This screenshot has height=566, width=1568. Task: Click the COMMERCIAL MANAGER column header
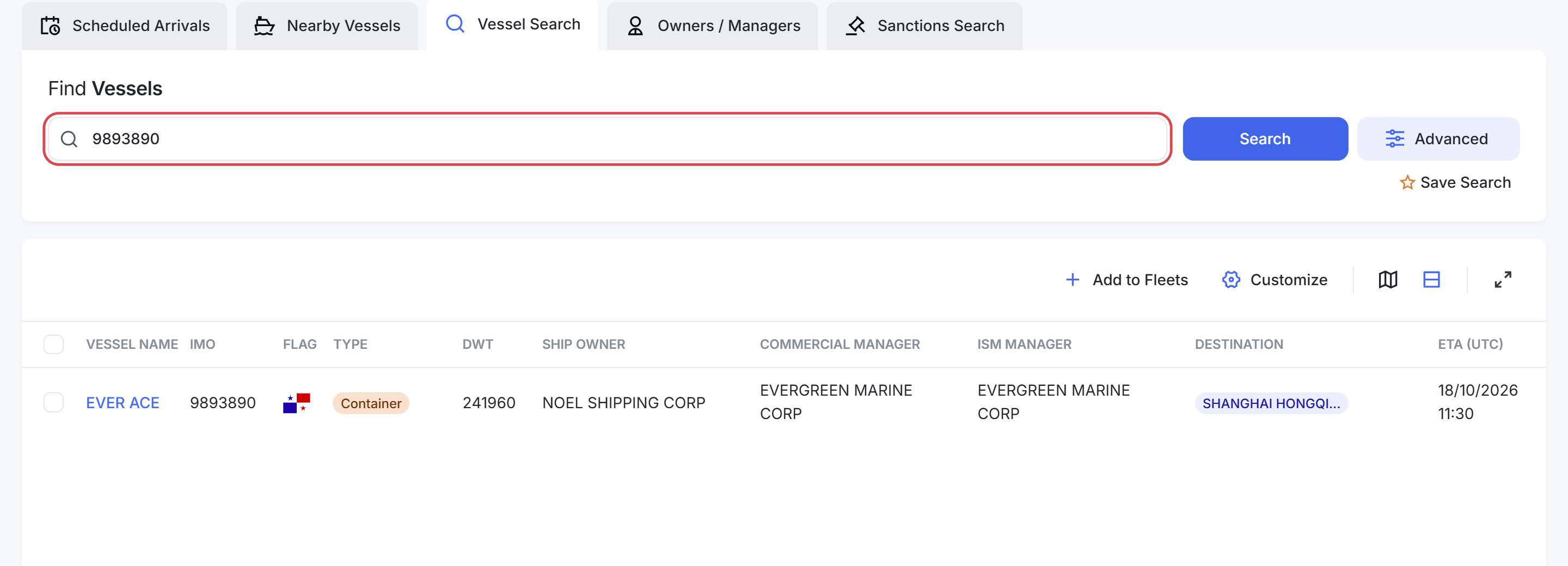[840, 344]
